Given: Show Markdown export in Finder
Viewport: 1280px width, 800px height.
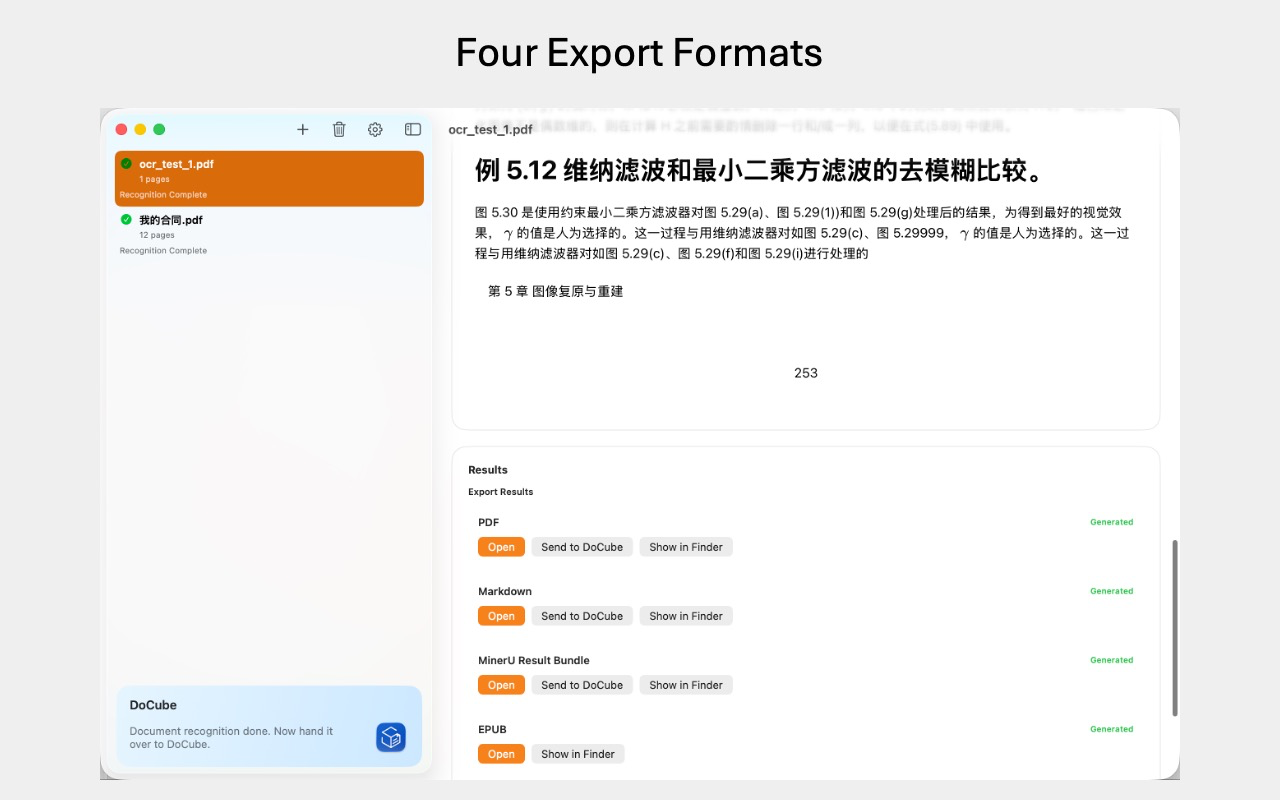Looking at the screenshot, I should pos(686,616).
